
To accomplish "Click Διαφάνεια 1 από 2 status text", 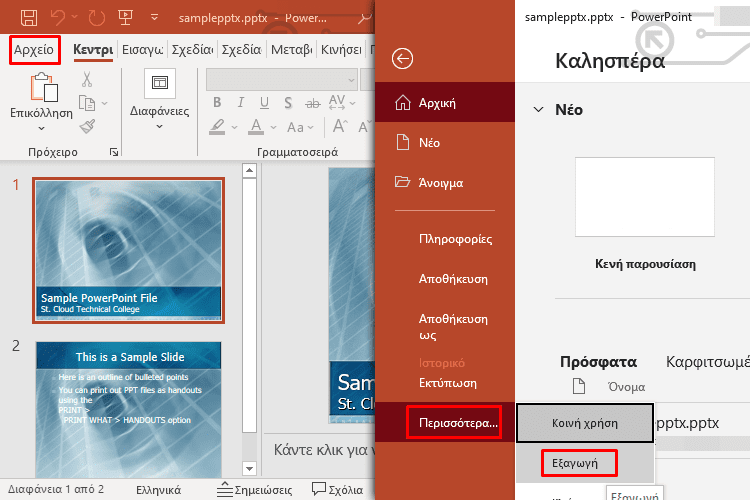I will [55, 489].
